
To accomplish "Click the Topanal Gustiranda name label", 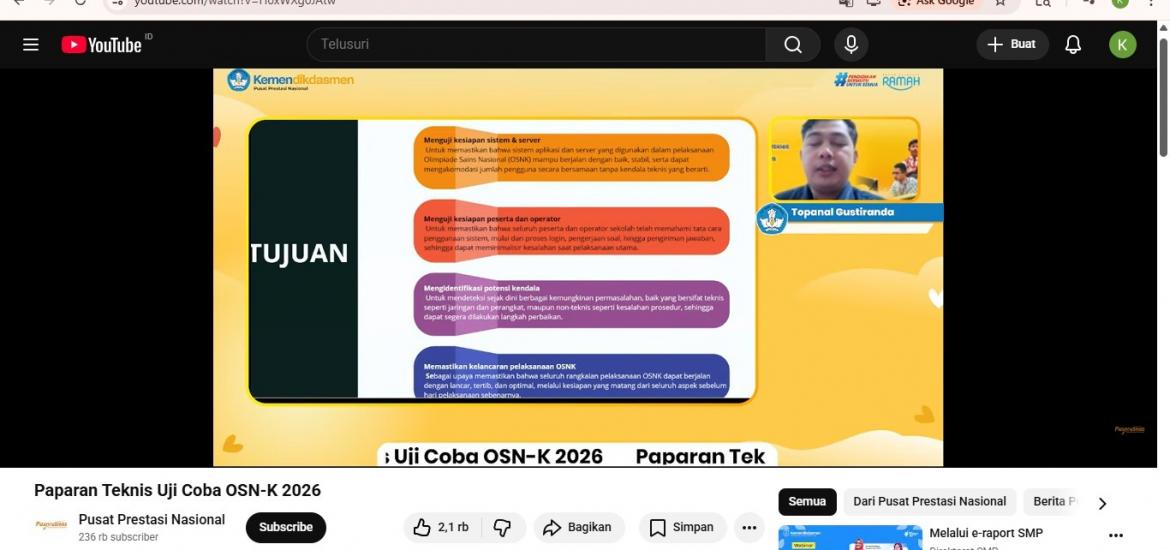I will 842,212.
